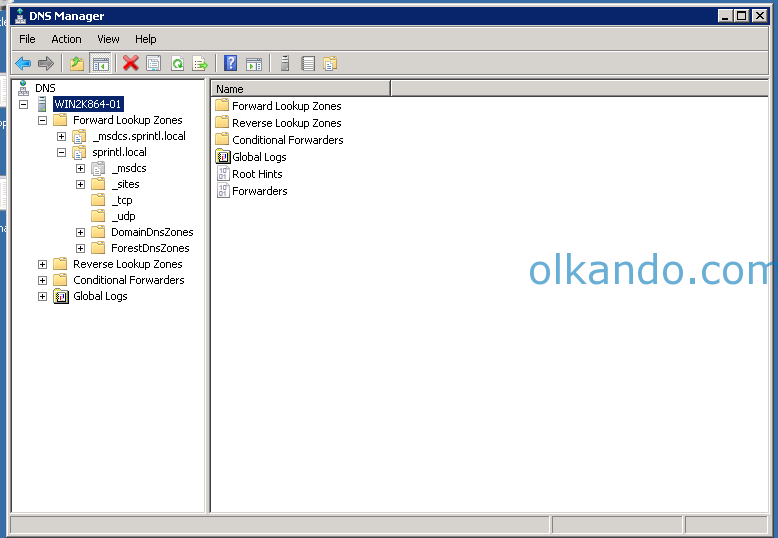The width and height of the screenshot is (778, 538).
Task: Select Conditional Forwarders label in right pane
Action: pos(288,140)
